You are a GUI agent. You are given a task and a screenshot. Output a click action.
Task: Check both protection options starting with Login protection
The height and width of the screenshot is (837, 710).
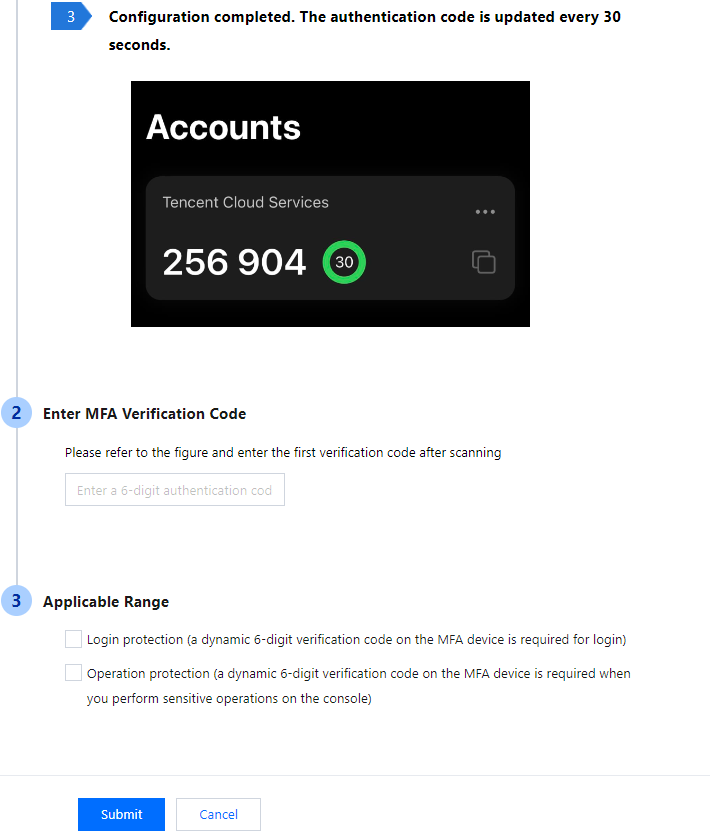coord(73,638)
